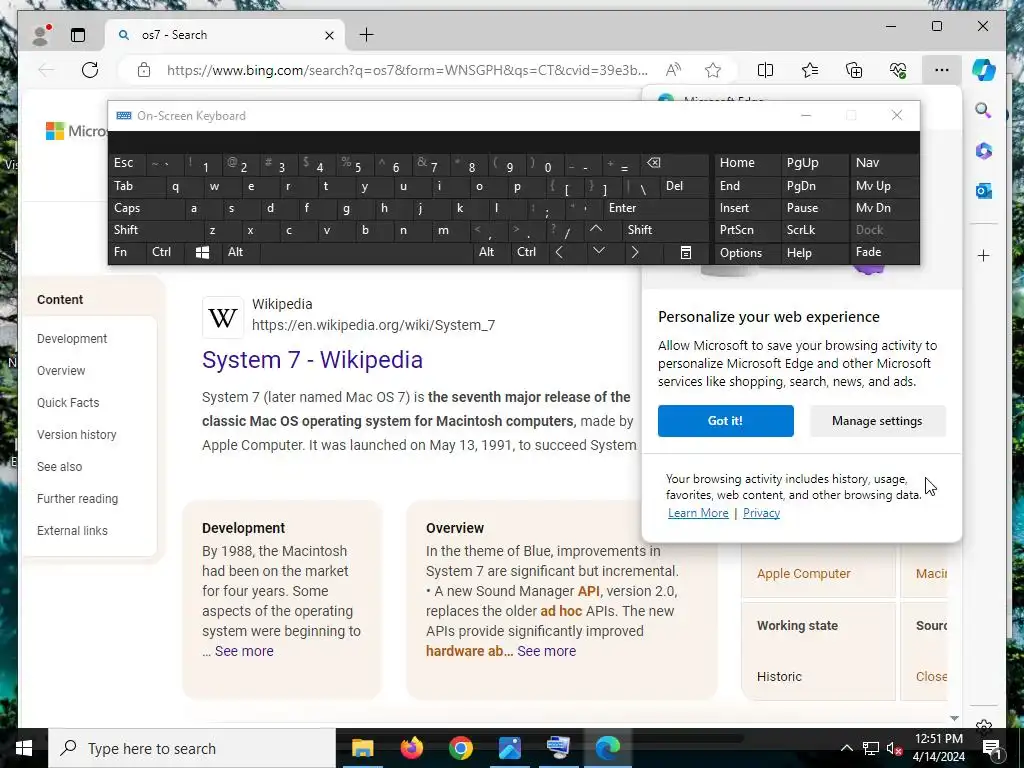Toggle left Ctrl key on On-Screen Keyboard

pos(165,252)
